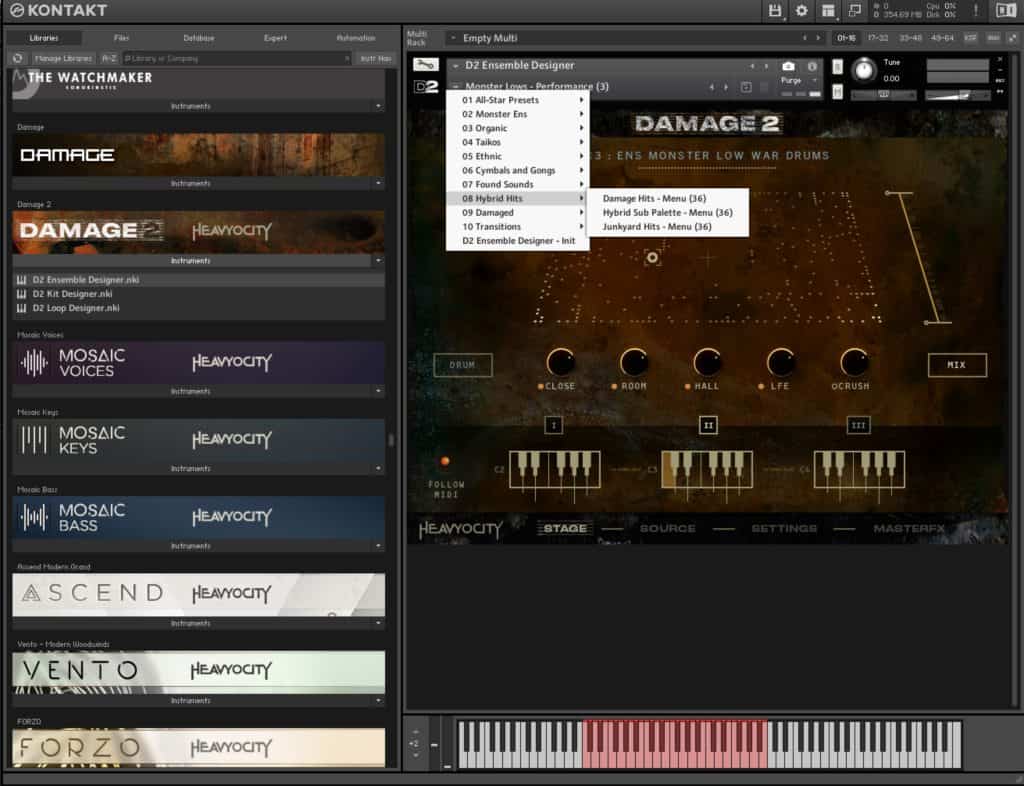
Task: Toggle A-Z library sorting
Action: [x=109, y=58]
